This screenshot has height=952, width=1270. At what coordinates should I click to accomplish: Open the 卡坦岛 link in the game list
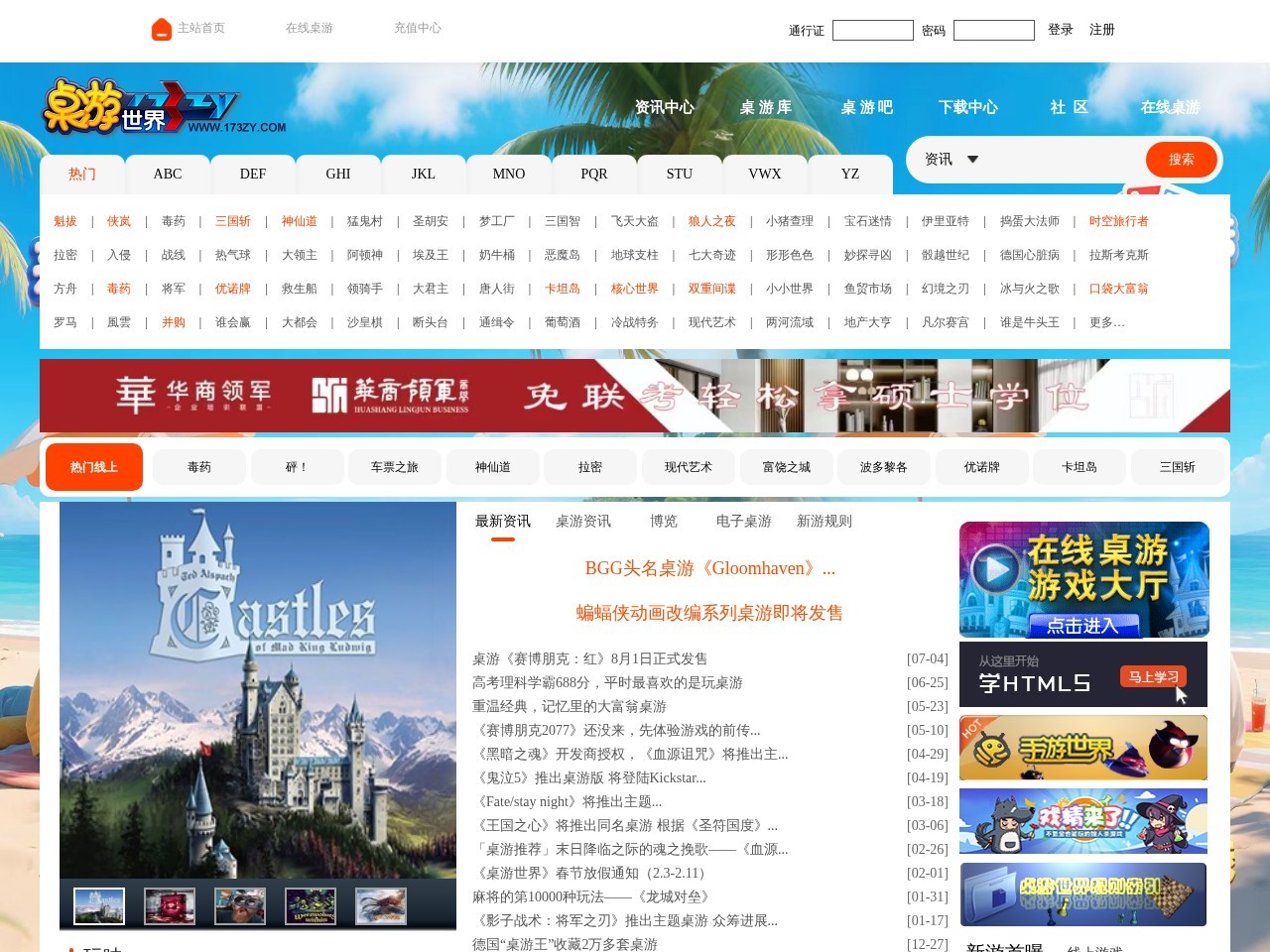(563, 289)
